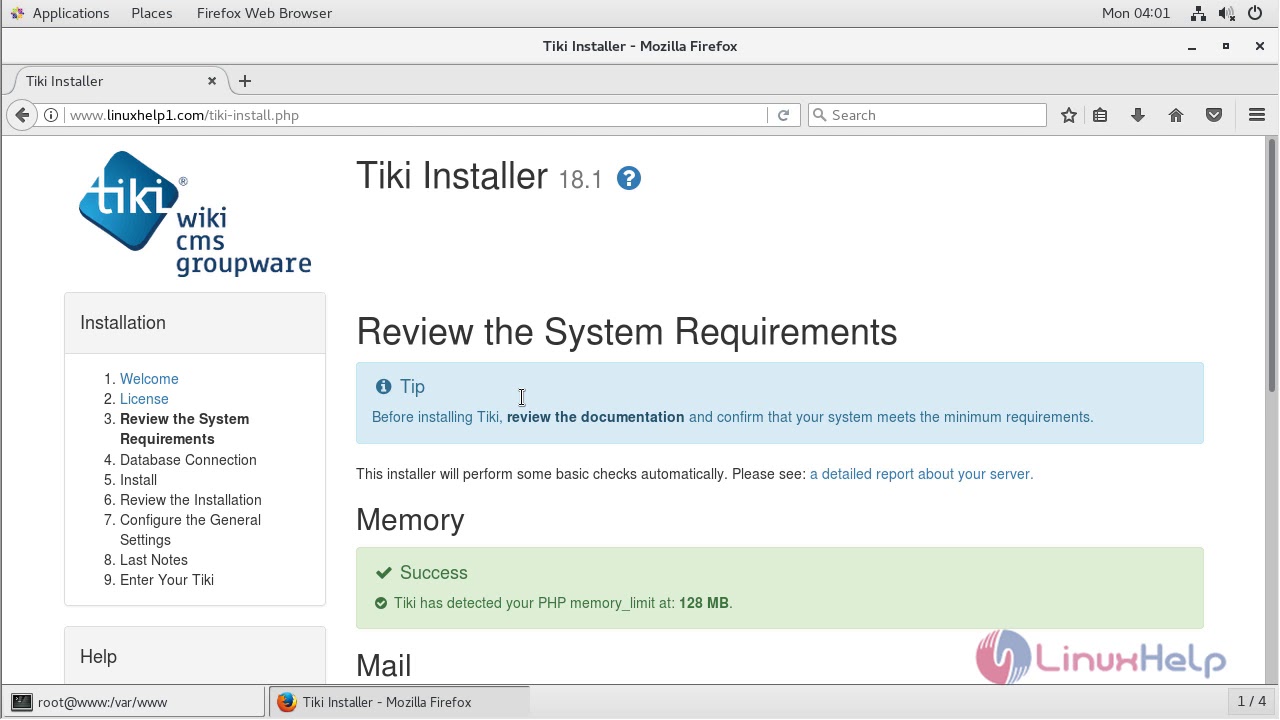Show bookmarks list icon in toolbar
The image size is (1280, 720).
pos(1100,115)
